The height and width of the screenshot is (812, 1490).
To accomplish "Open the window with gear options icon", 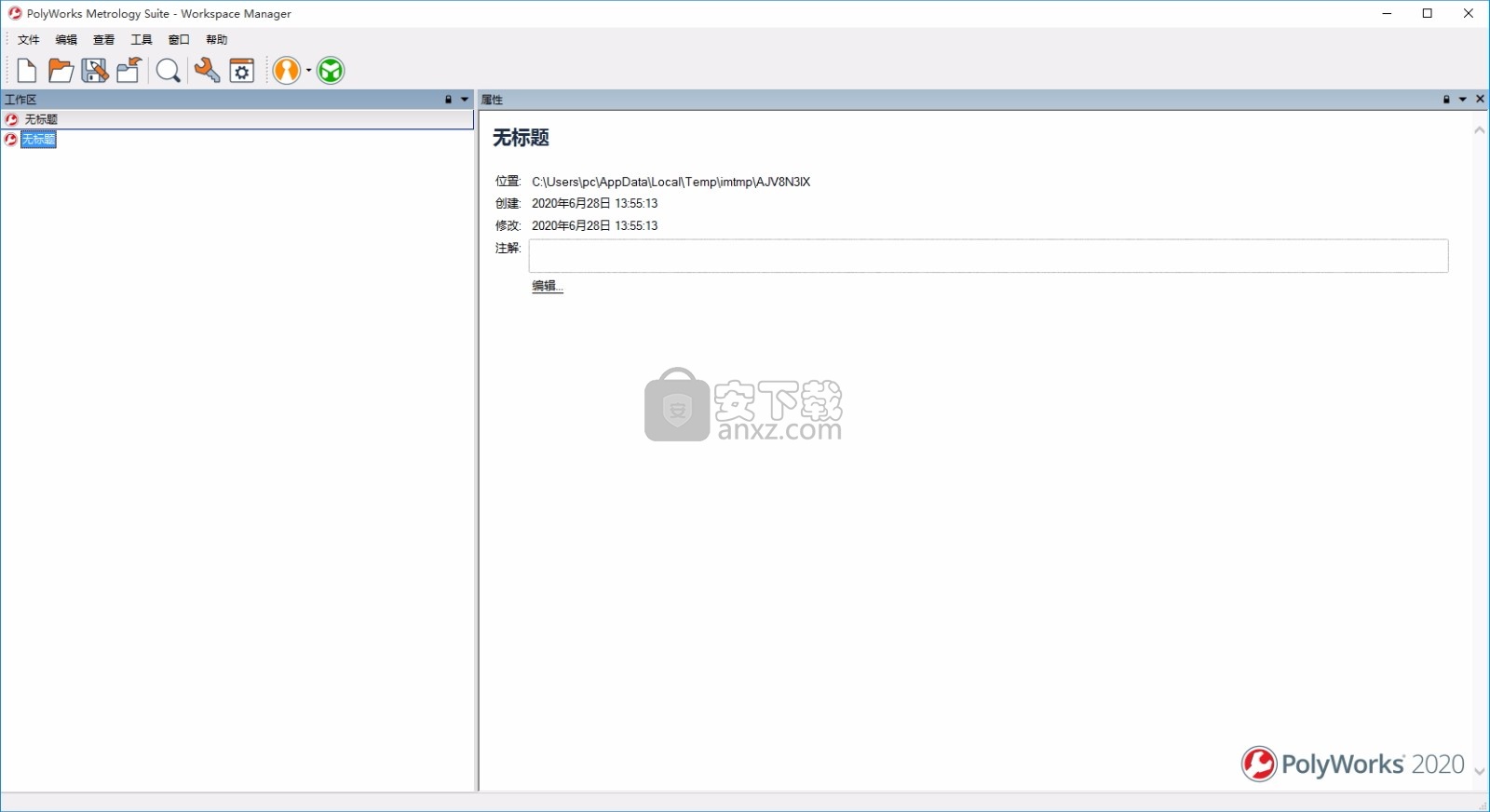I will (x=242, y=71).
